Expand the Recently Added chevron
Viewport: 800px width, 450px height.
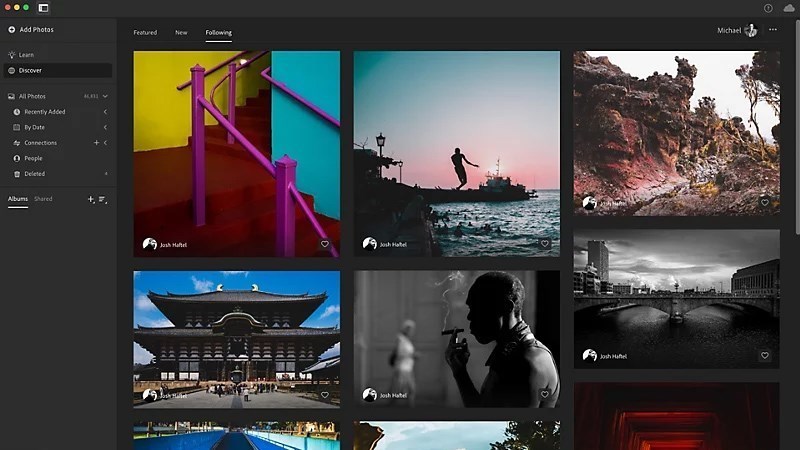click(x=105, y=112)
